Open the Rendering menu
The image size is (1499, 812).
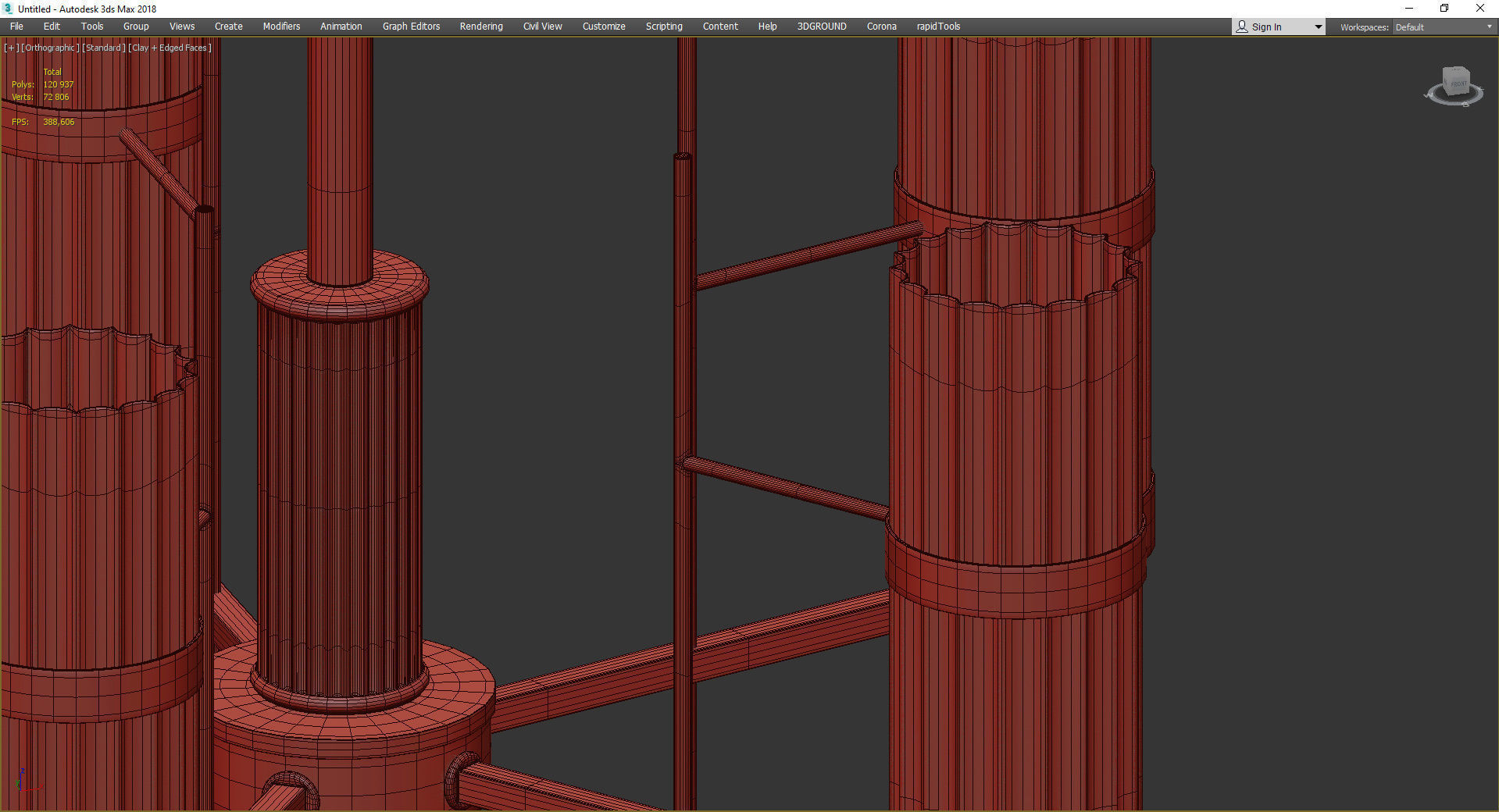pos(481,27)
